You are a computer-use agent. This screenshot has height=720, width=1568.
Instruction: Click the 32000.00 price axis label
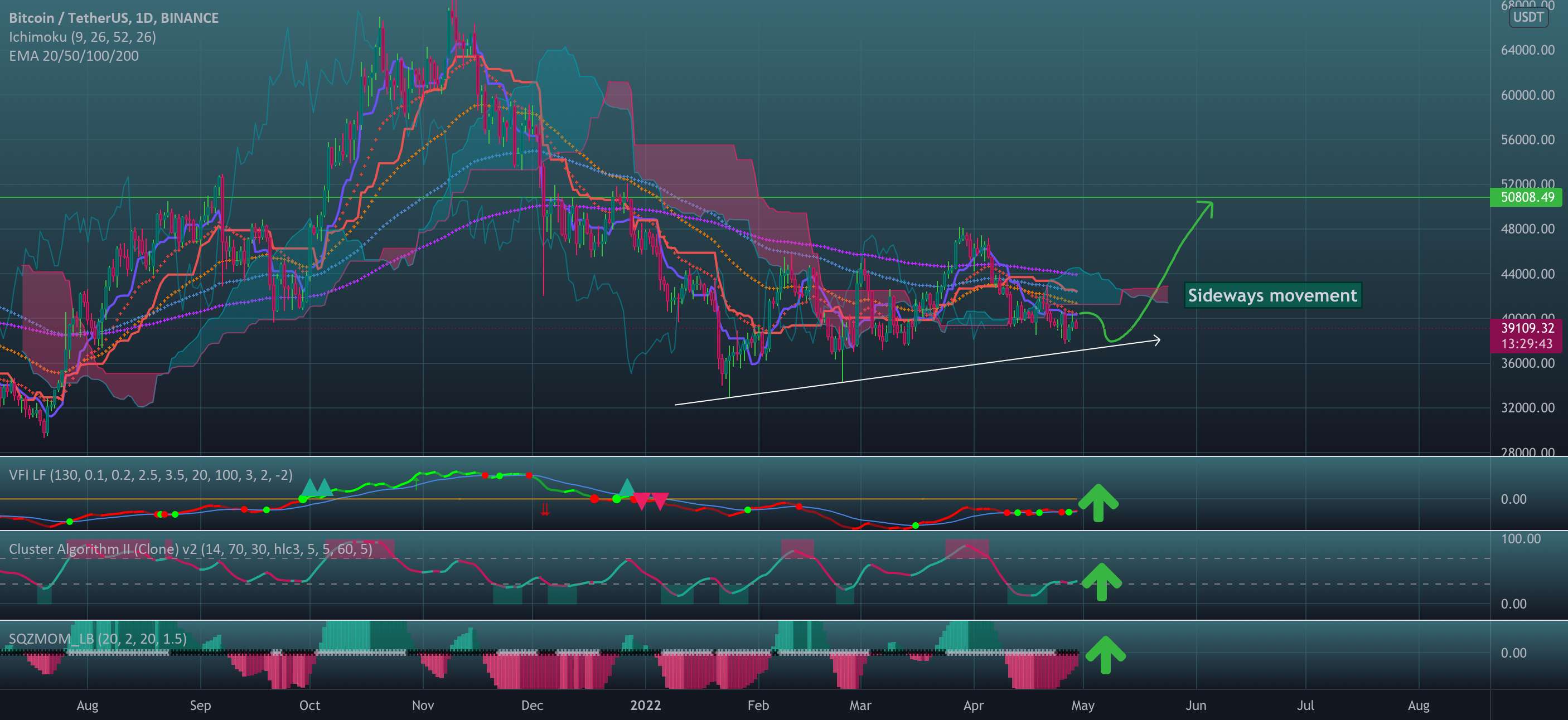point(1527,408)
